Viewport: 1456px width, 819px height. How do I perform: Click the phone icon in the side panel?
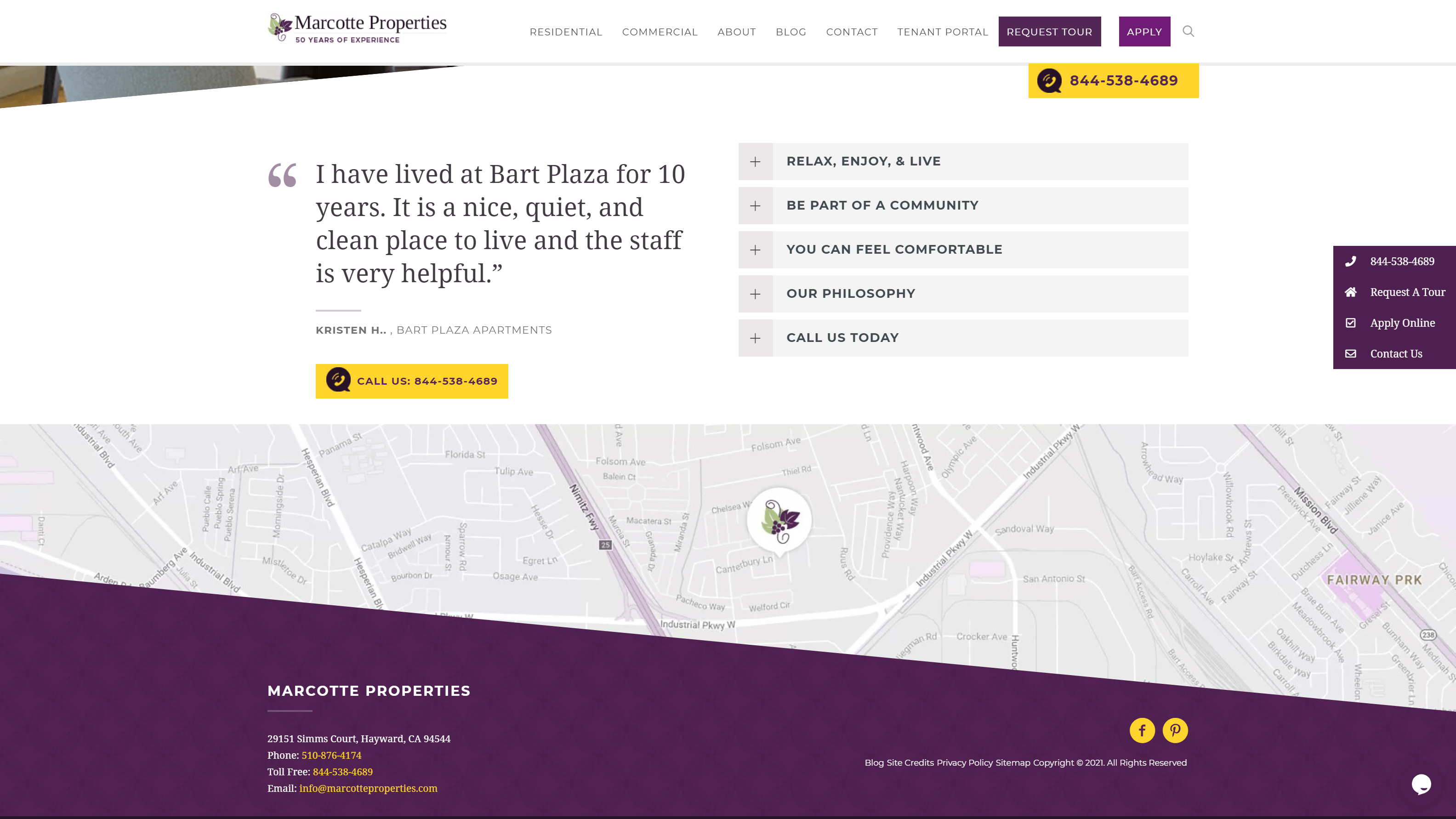(x=1350, y=261)
